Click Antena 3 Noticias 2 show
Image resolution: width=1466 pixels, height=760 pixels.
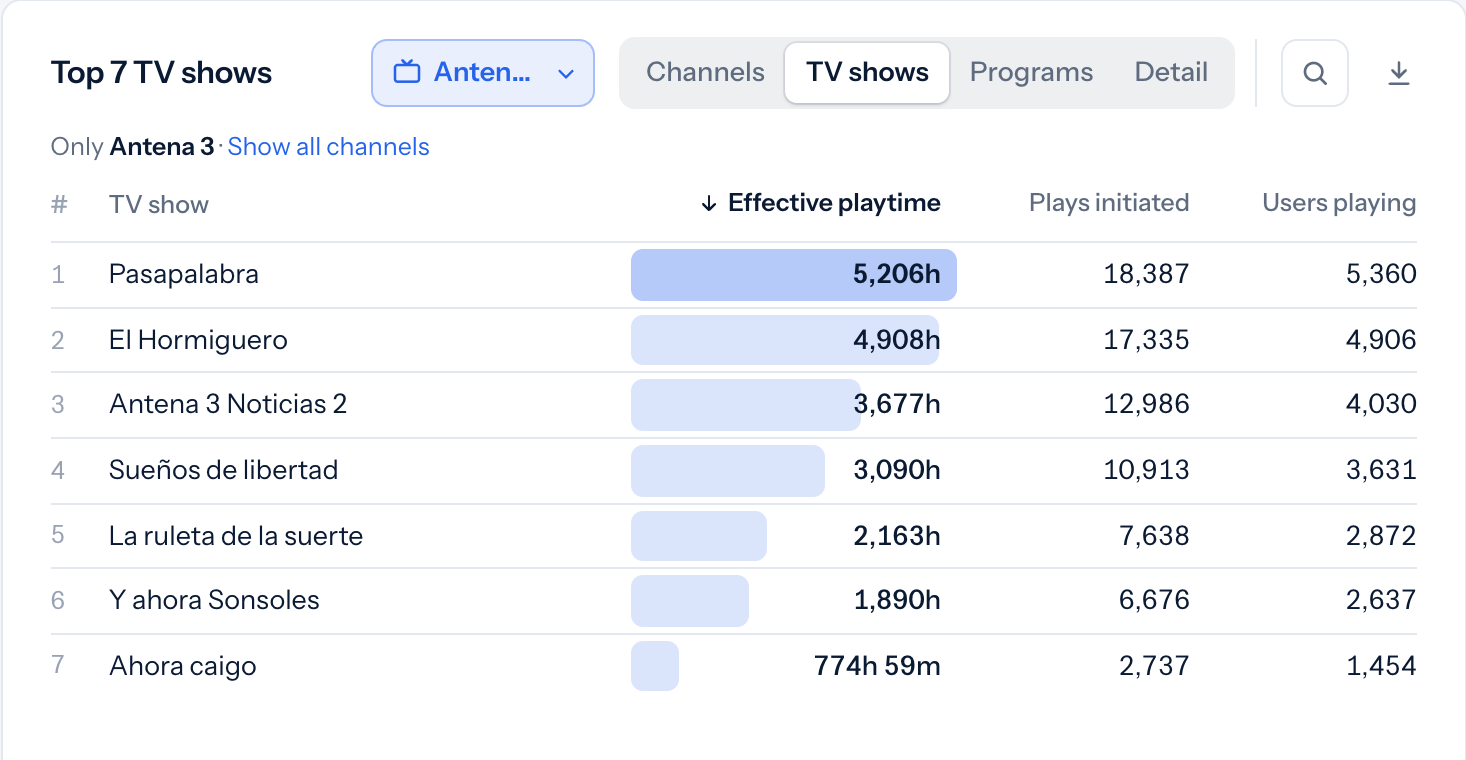[x=228, y=404]
